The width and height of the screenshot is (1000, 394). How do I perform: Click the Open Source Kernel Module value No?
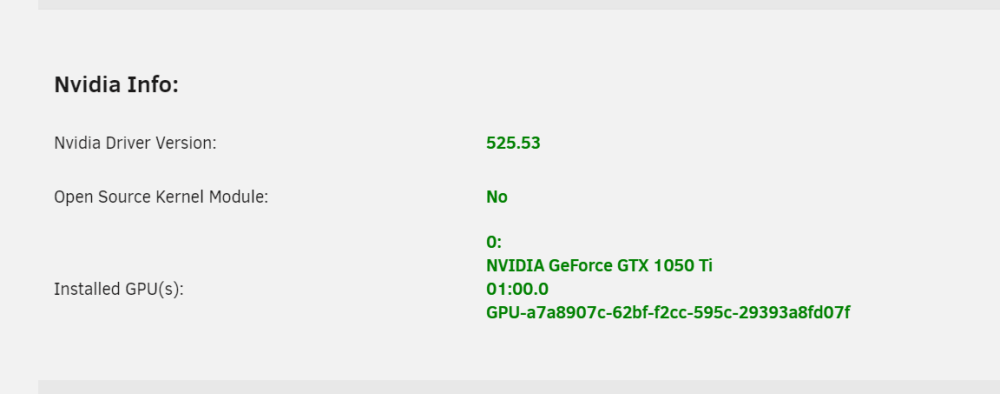(x=497, y=196)
